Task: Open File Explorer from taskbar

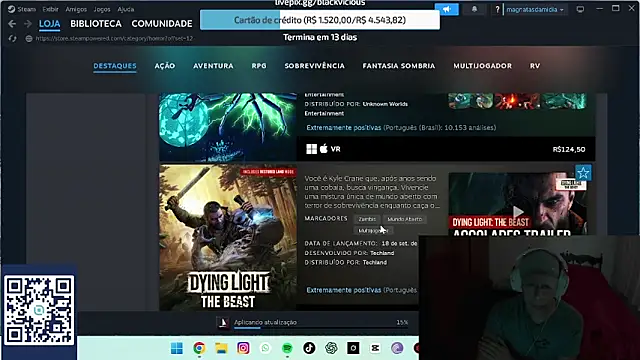Action: click(x=221, y=348)
